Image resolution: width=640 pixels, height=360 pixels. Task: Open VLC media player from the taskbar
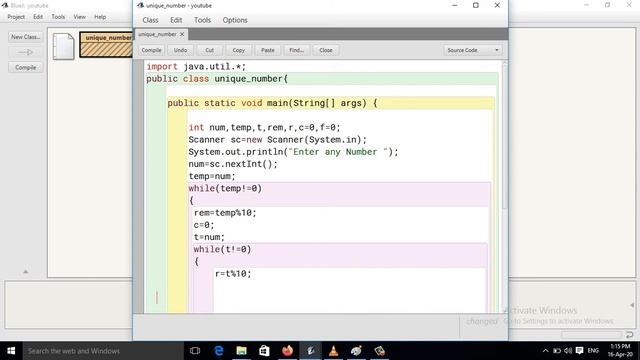(x=333, y=351)
